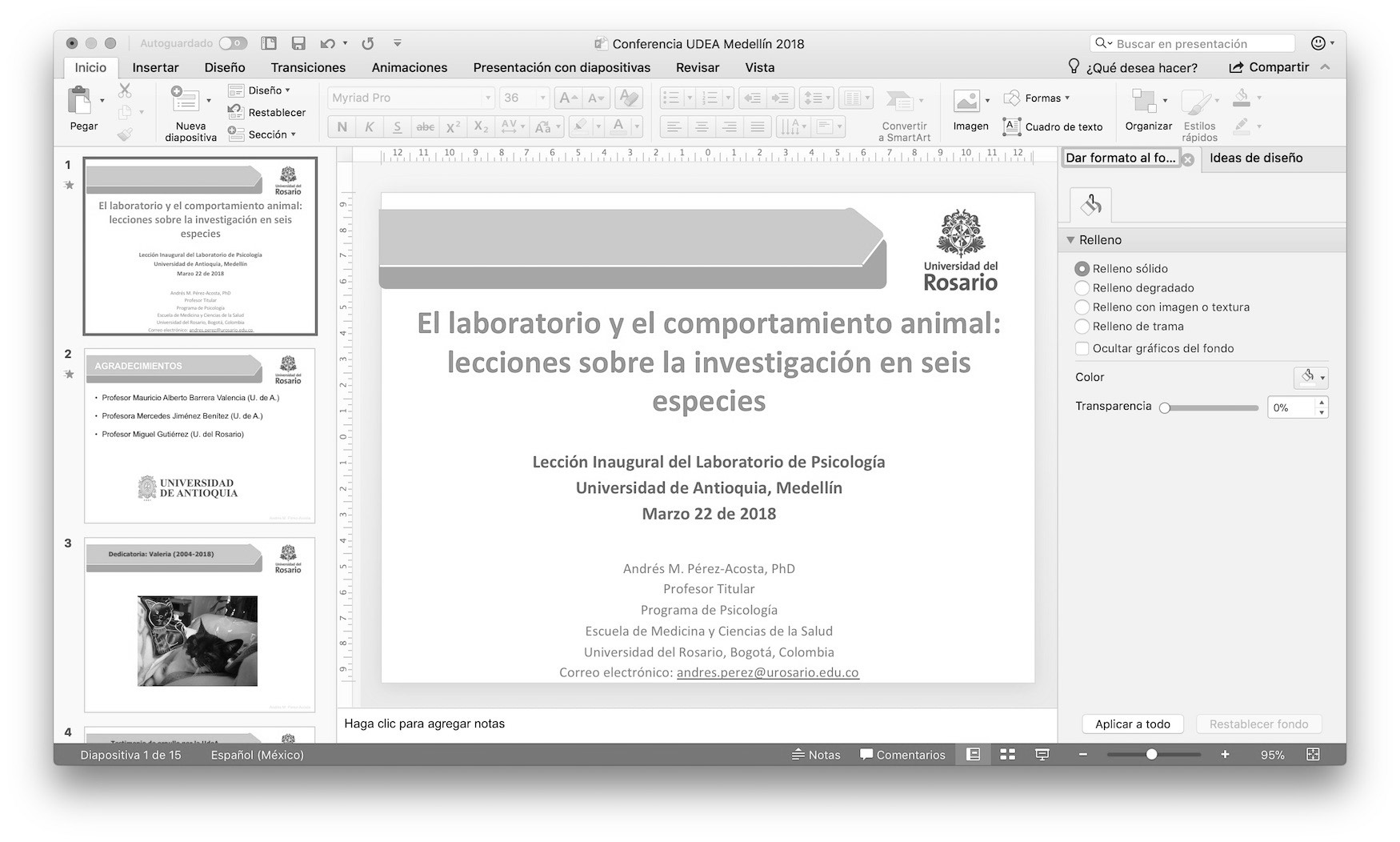This screenshot has height=842, width=1400.
Task: Select Relleno degradado radio button
Action: [1082, 288]
